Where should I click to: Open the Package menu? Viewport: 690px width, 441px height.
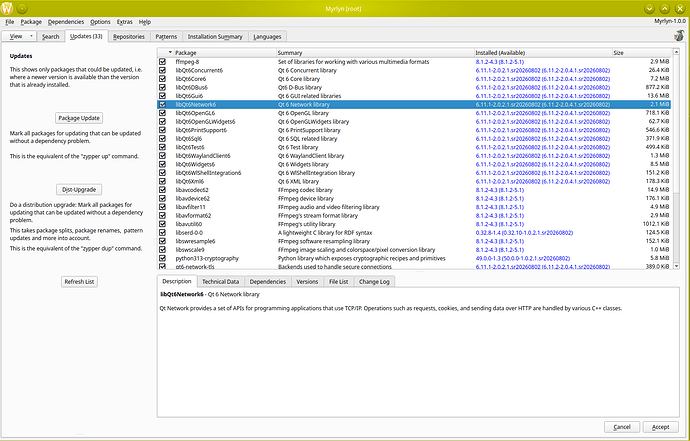pos(31,22)
